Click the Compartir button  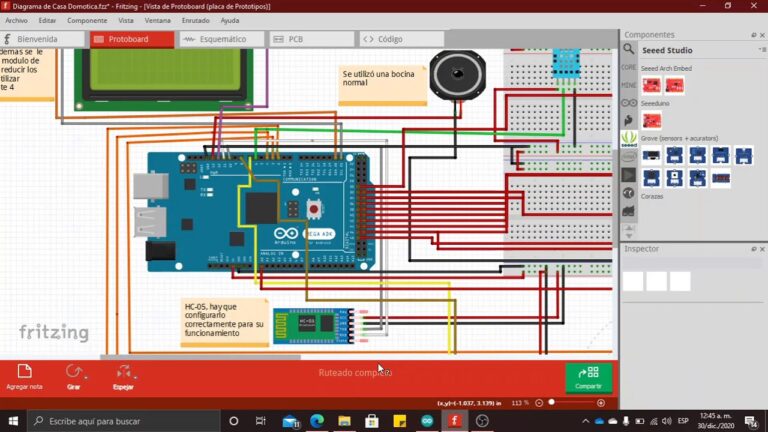tap(588, 376)
